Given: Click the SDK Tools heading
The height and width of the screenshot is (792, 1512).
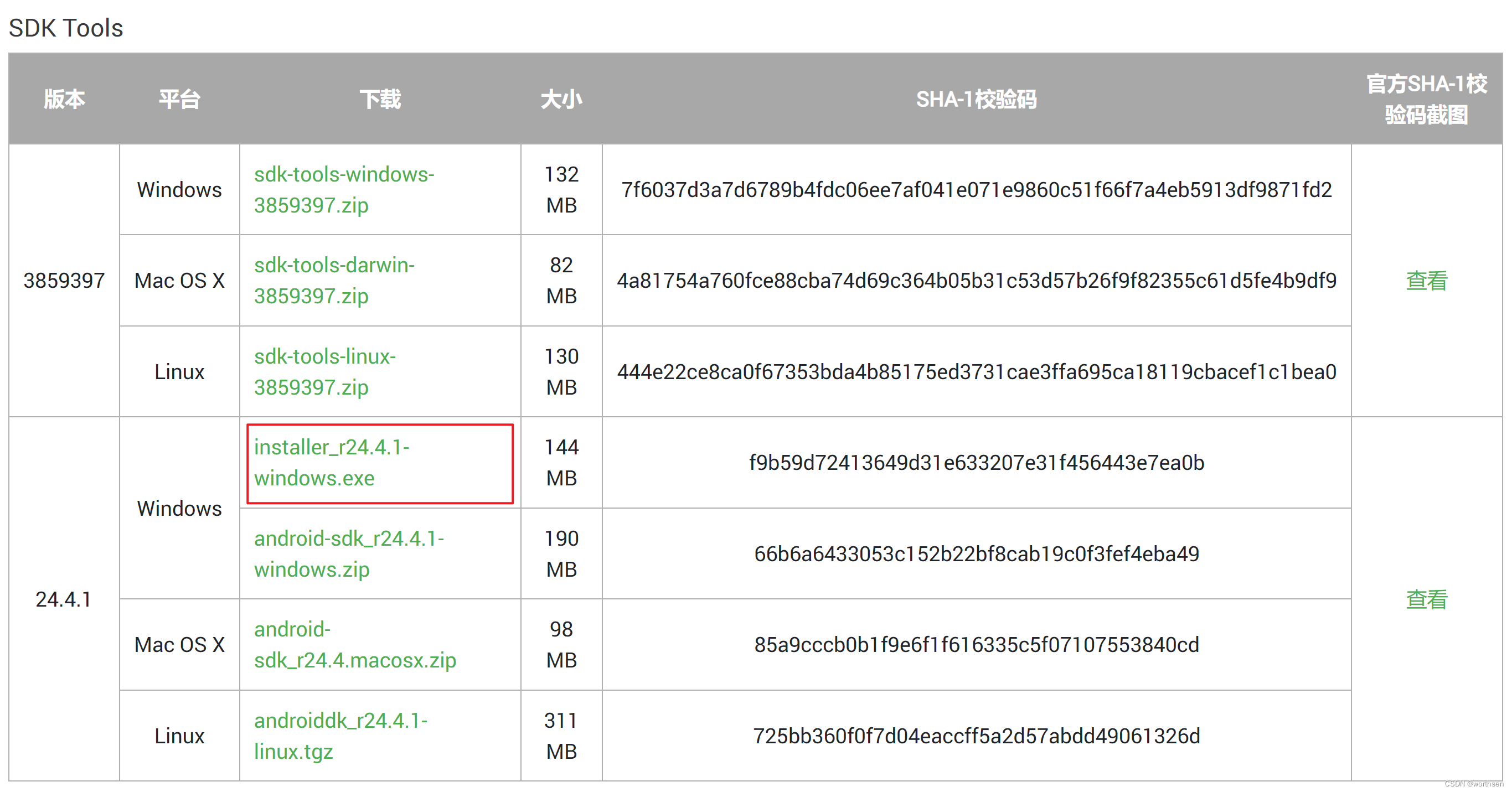Looking at the screenshot, I should tap(66, 28).
